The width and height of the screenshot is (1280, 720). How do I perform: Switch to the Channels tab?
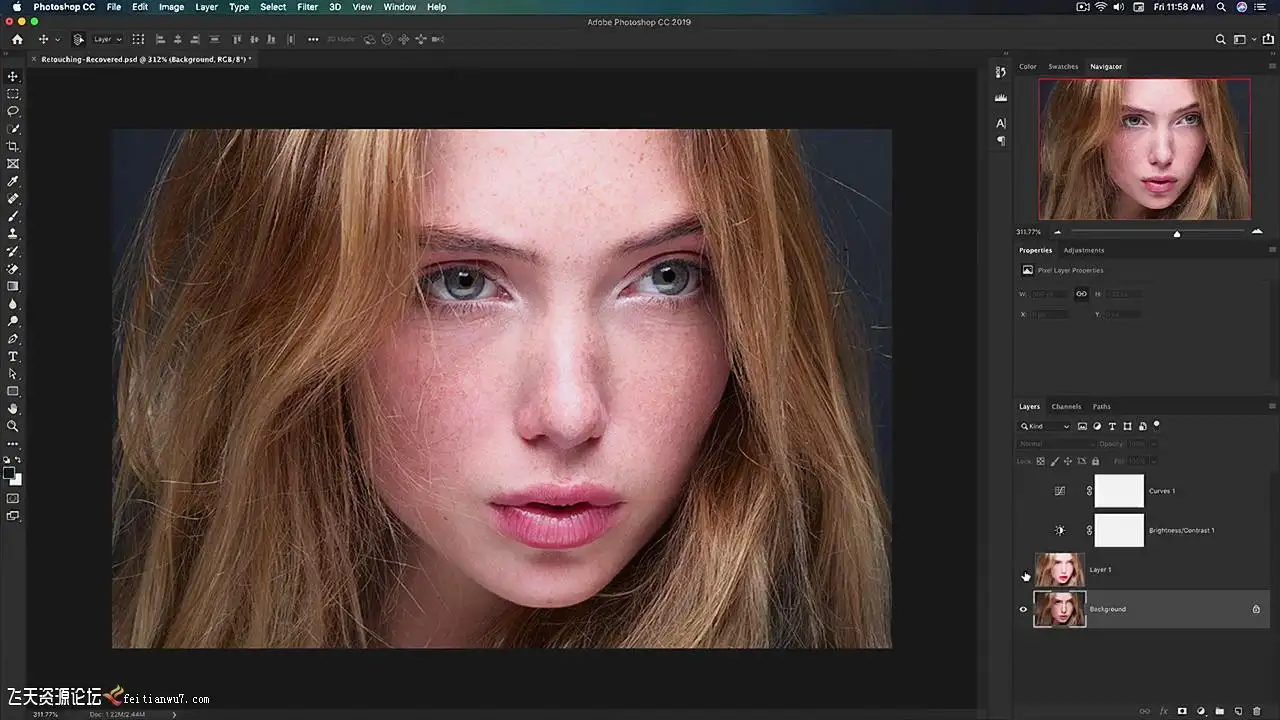click(x=1066, y=406)
